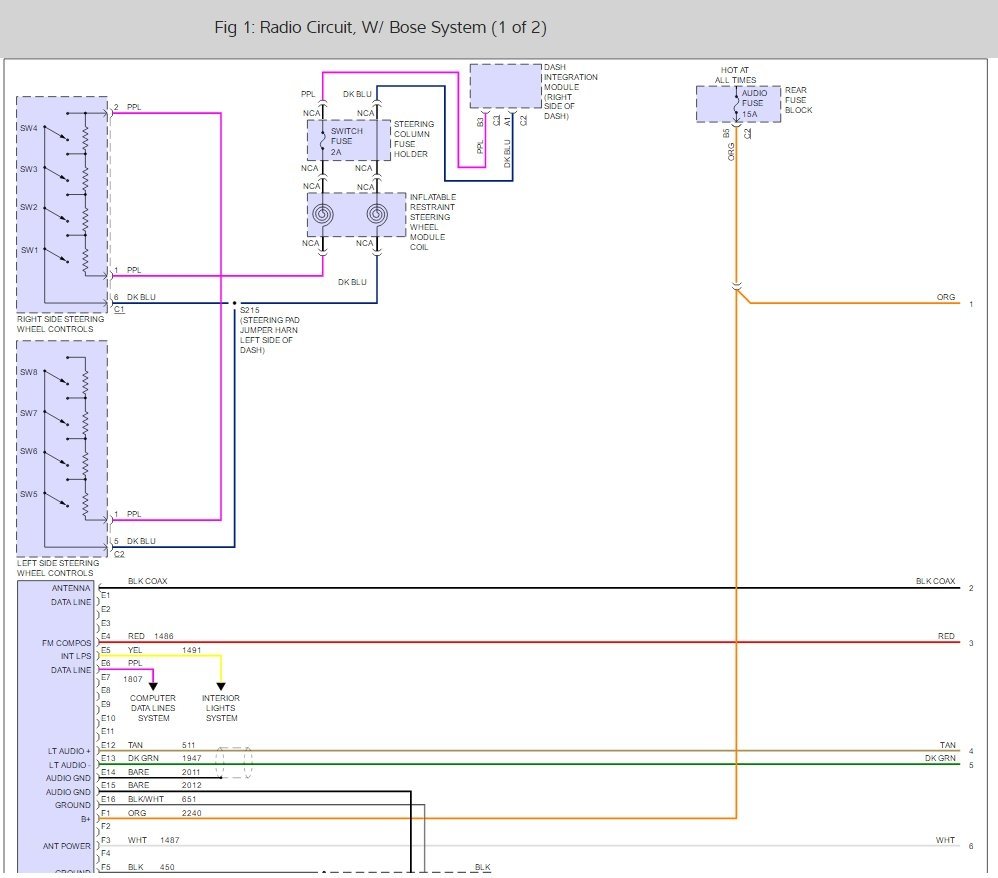
Task: Click the Rear Fuse Block label
Action: (x=800, y=100)
